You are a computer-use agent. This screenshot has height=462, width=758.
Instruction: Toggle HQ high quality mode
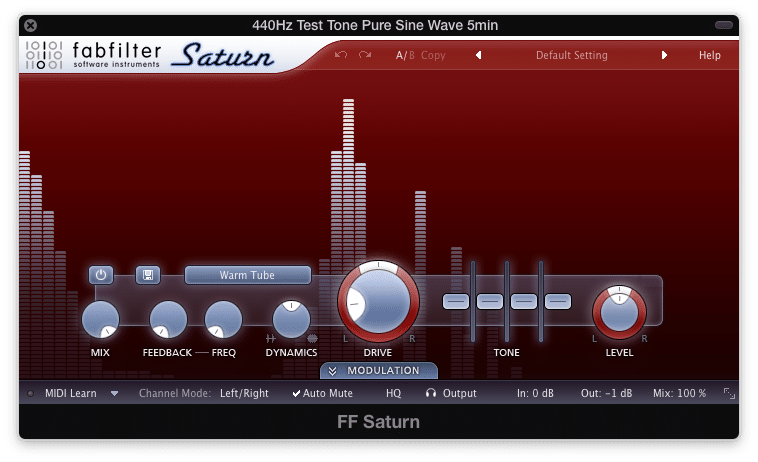(x=394, y=393)
